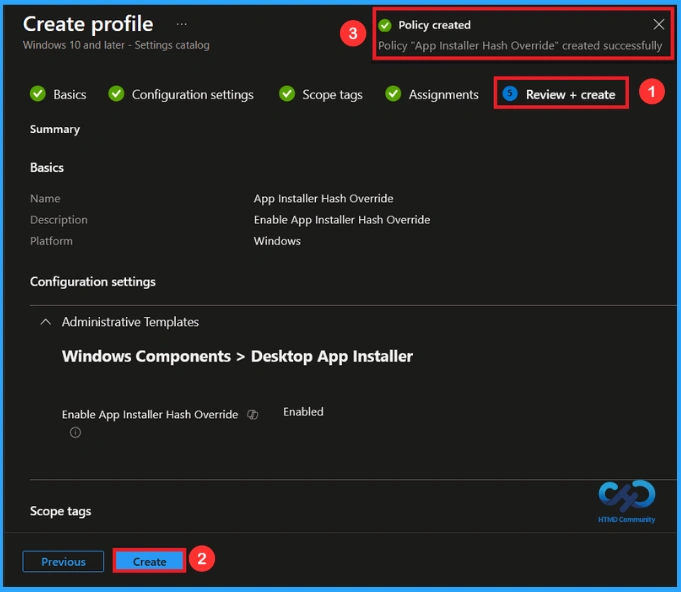681x592 pixels.
Task: Switch to the Scope tags step
Action: click(332, 94)
